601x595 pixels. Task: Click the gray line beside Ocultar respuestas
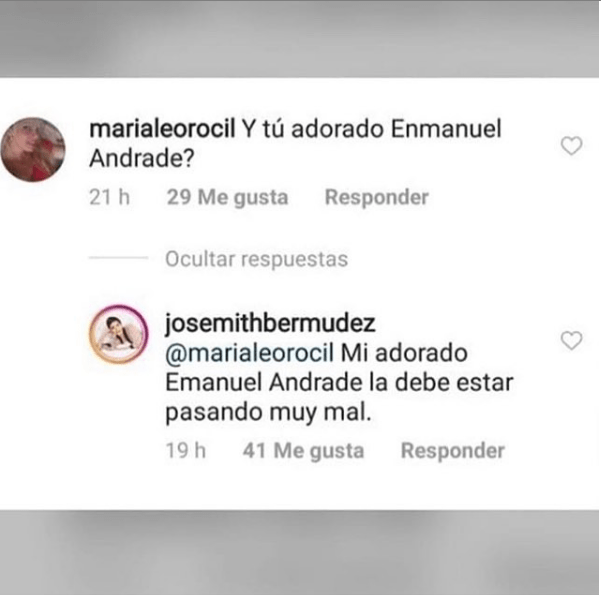pyautogui.click(x=118, y=258)
